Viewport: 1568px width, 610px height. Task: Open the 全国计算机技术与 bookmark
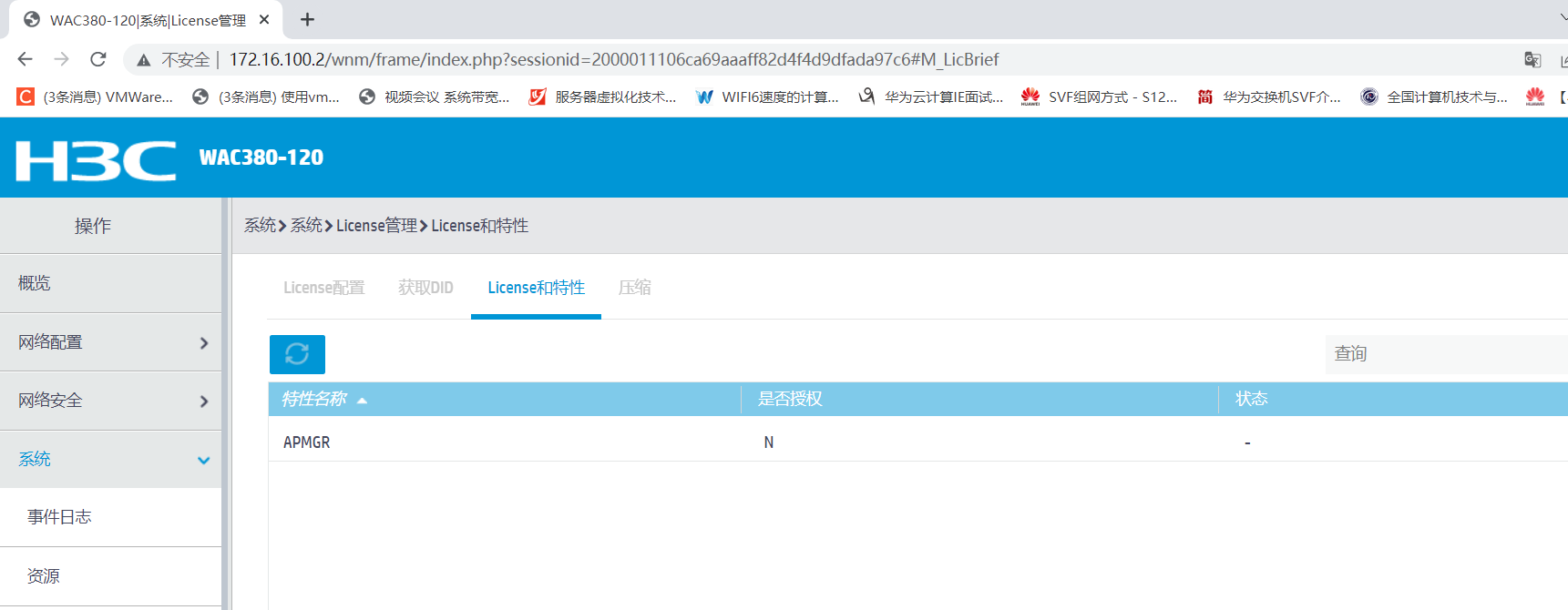tap(1434, 97)
